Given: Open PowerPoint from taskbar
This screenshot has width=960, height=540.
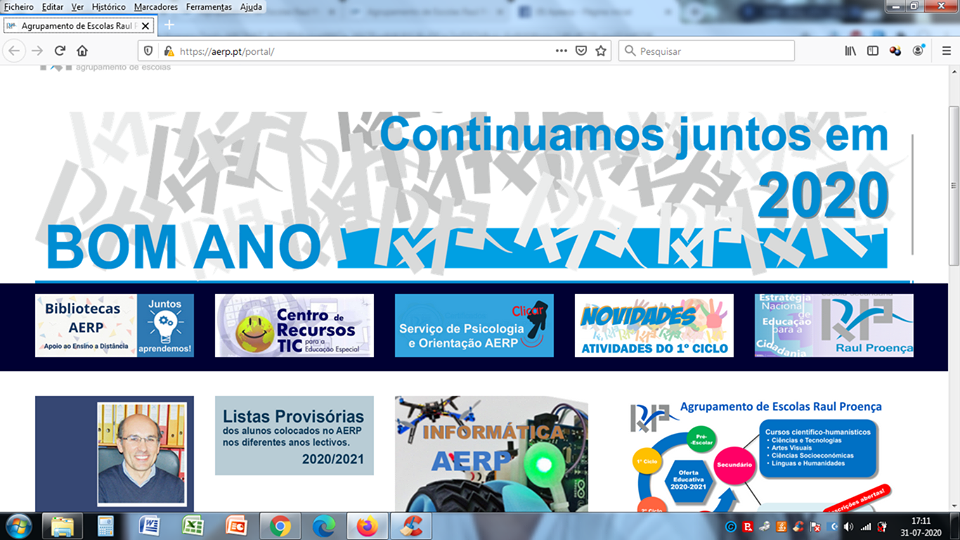Looking at the screenshot, I should pos(236,527).
